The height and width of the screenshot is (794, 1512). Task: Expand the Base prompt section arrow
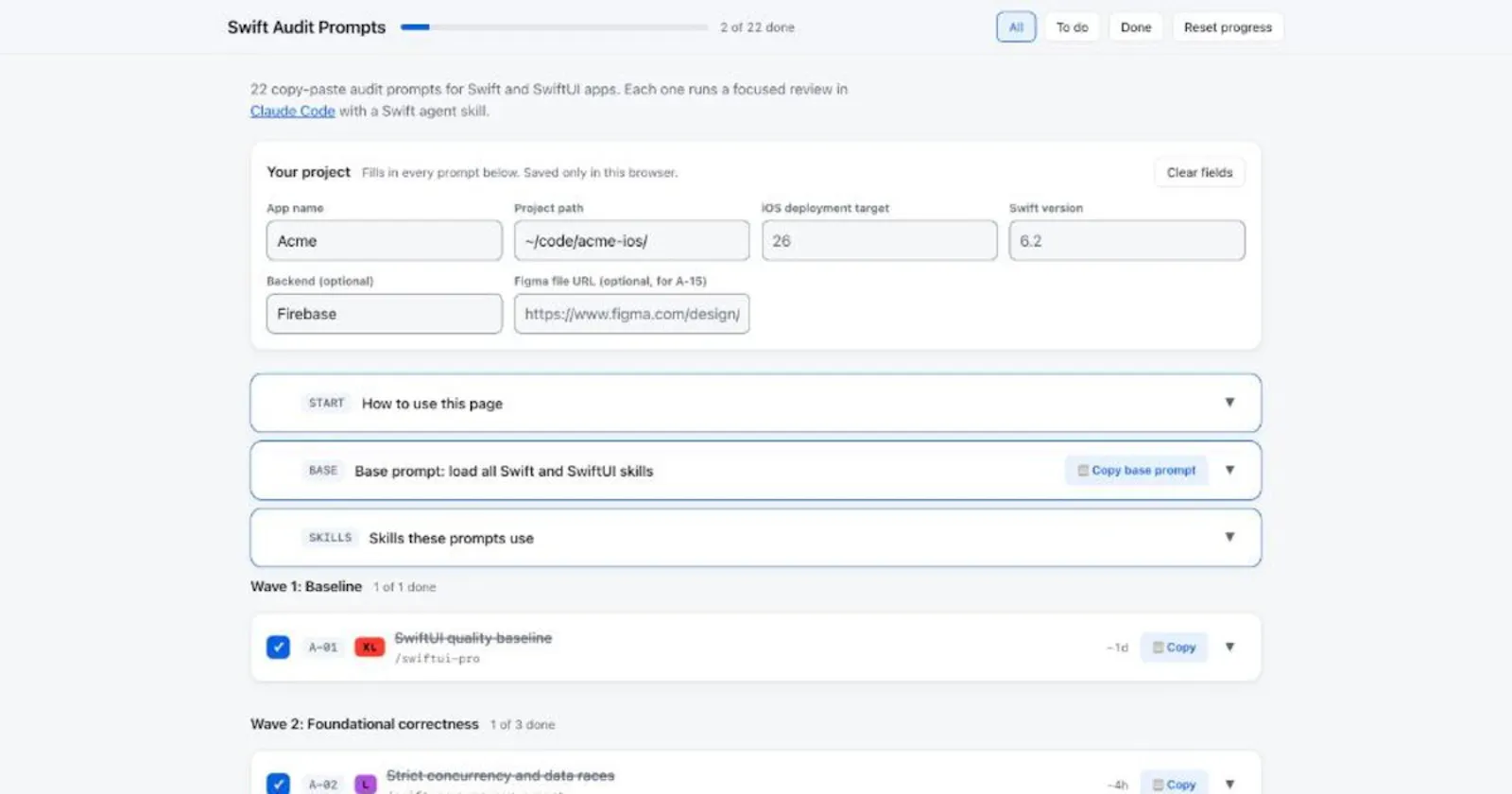point(1229,470)
